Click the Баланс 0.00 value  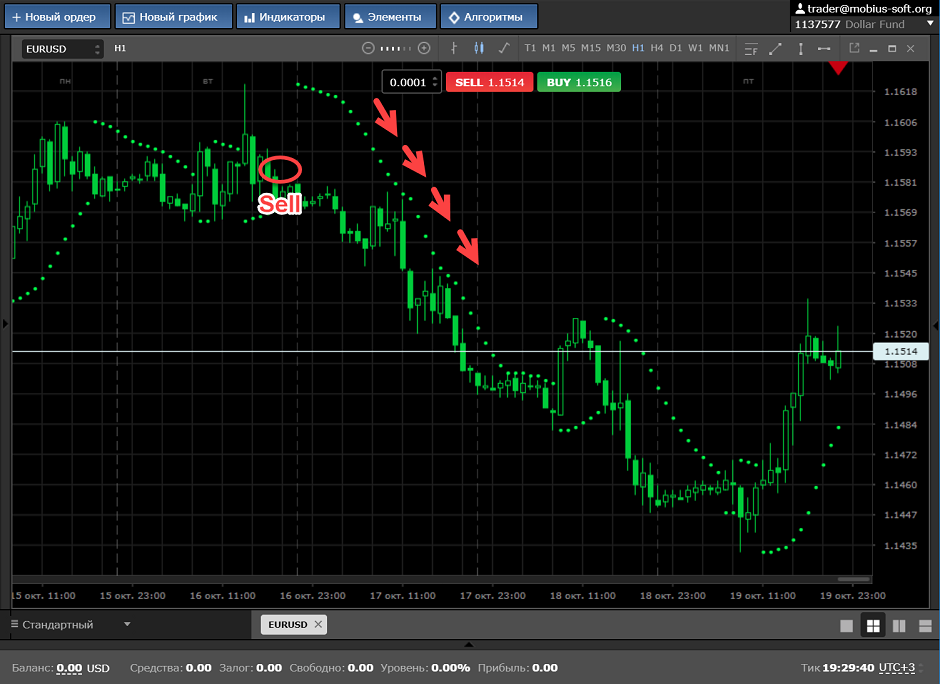(69, 668)
